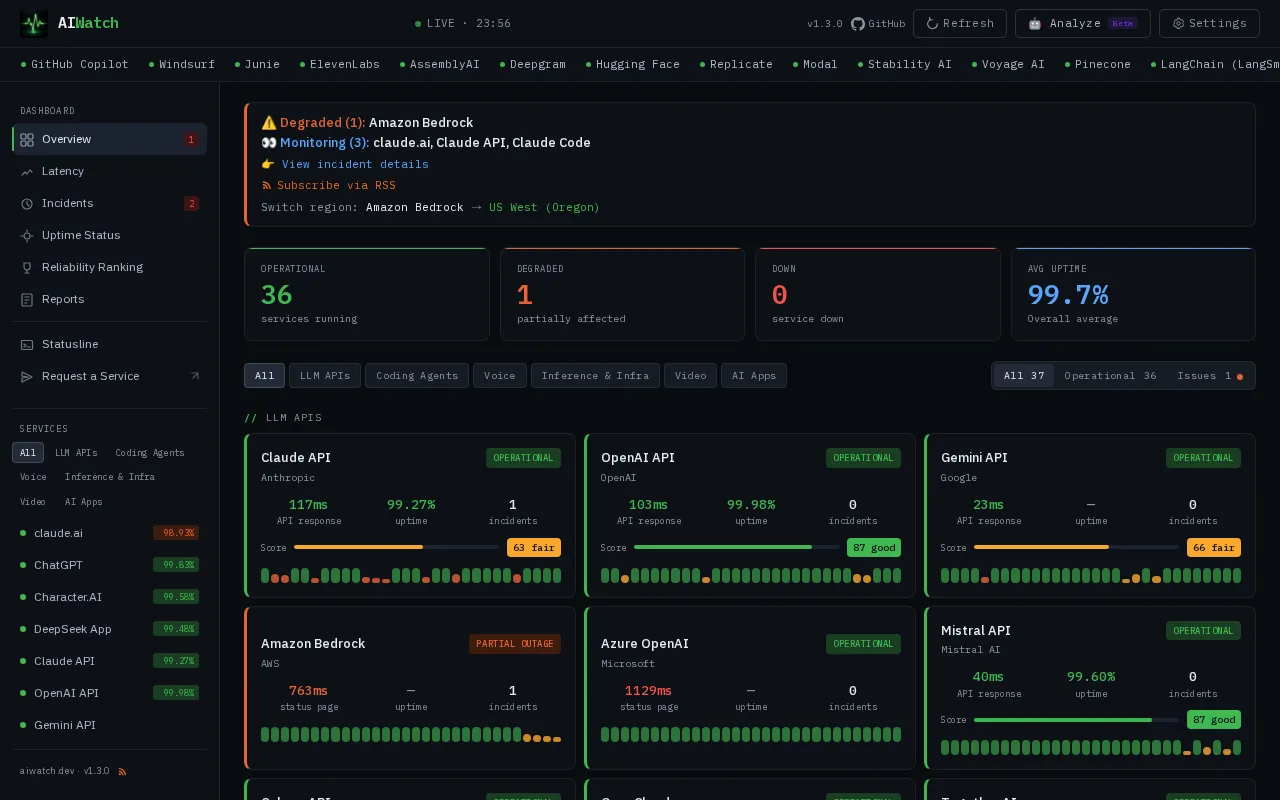
Task: Click the Avg Uptime 99.7% card
Action: click(1133, 294)
